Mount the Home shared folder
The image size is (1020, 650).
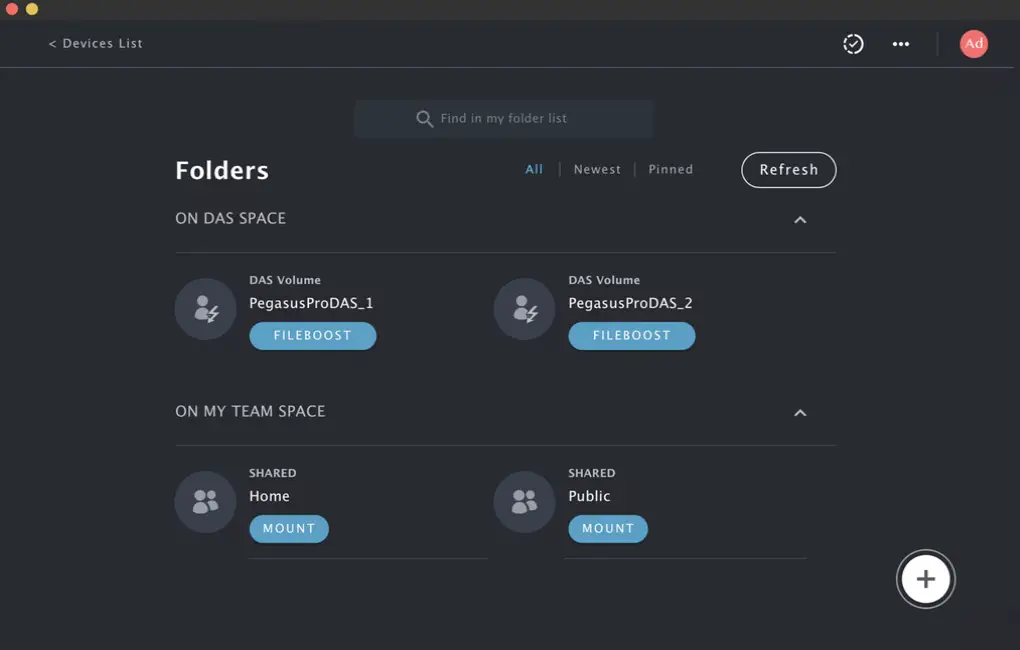[x=288, y=529]
